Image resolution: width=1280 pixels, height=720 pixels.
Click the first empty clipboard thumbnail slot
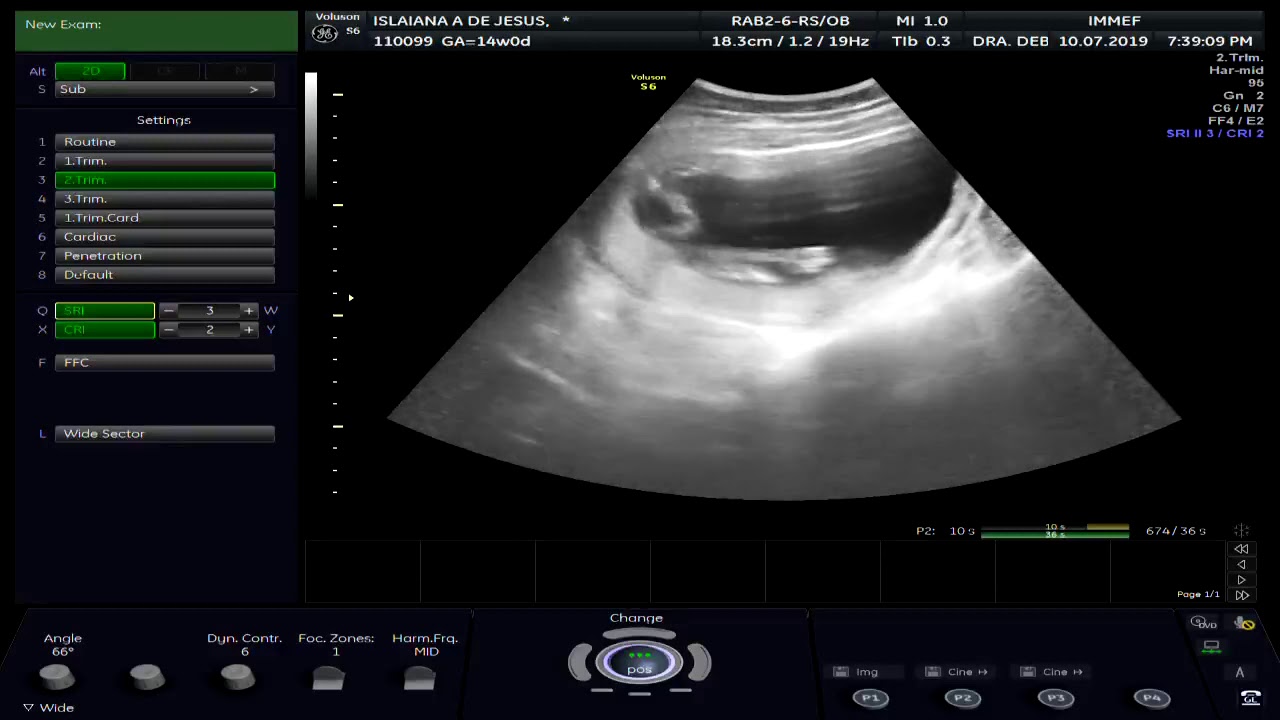coord(363,572)
